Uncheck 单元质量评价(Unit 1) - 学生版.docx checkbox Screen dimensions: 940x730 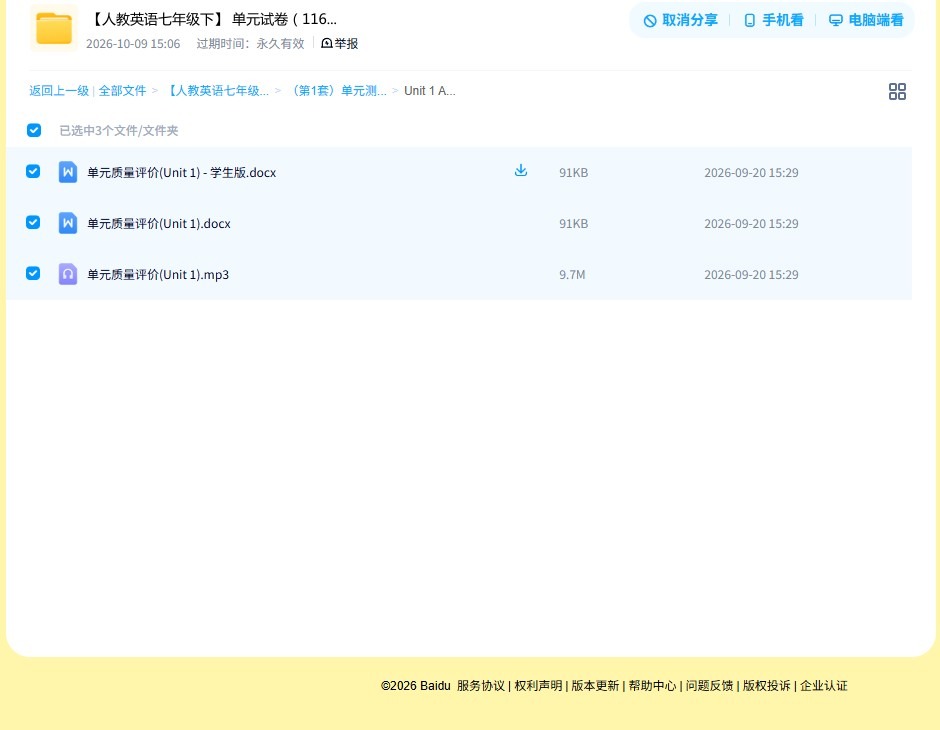coord(33,171)
